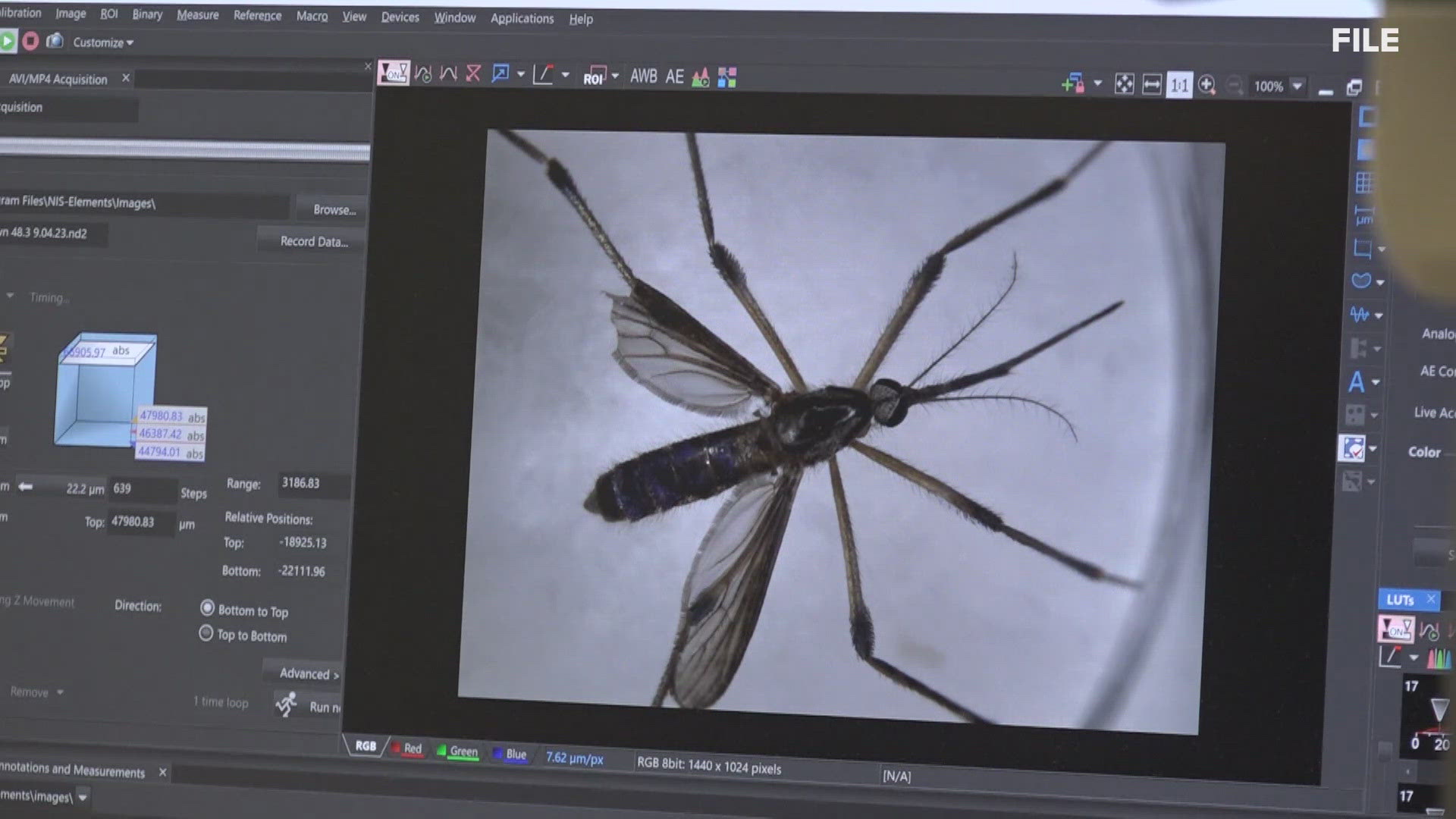Click the Browse... button

[334, 209]
